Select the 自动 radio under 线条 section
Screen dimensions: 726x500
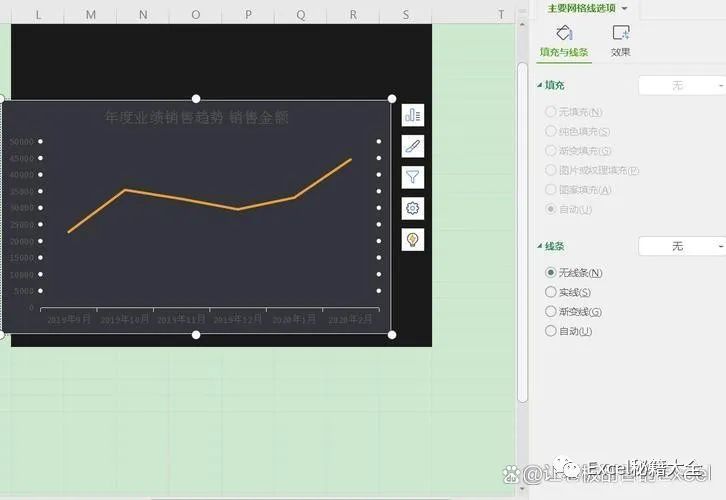point(550,331)
